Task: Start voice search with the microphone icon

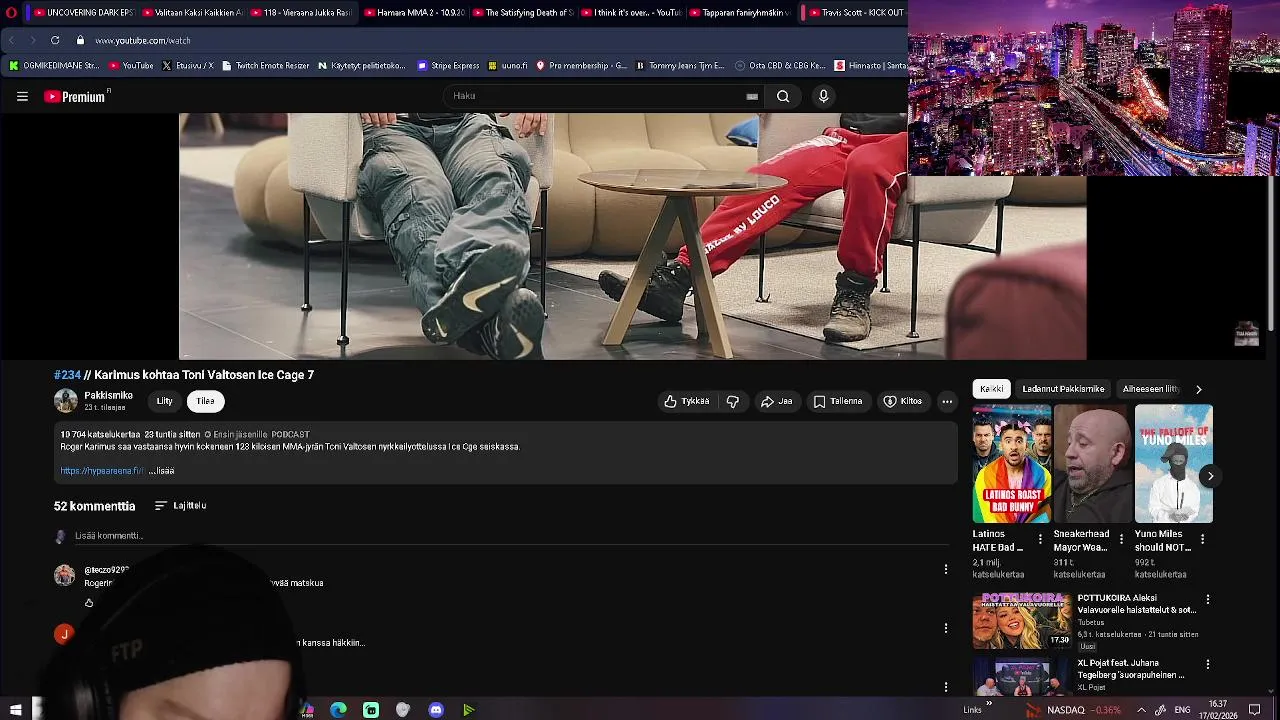Action: point(823,96)
